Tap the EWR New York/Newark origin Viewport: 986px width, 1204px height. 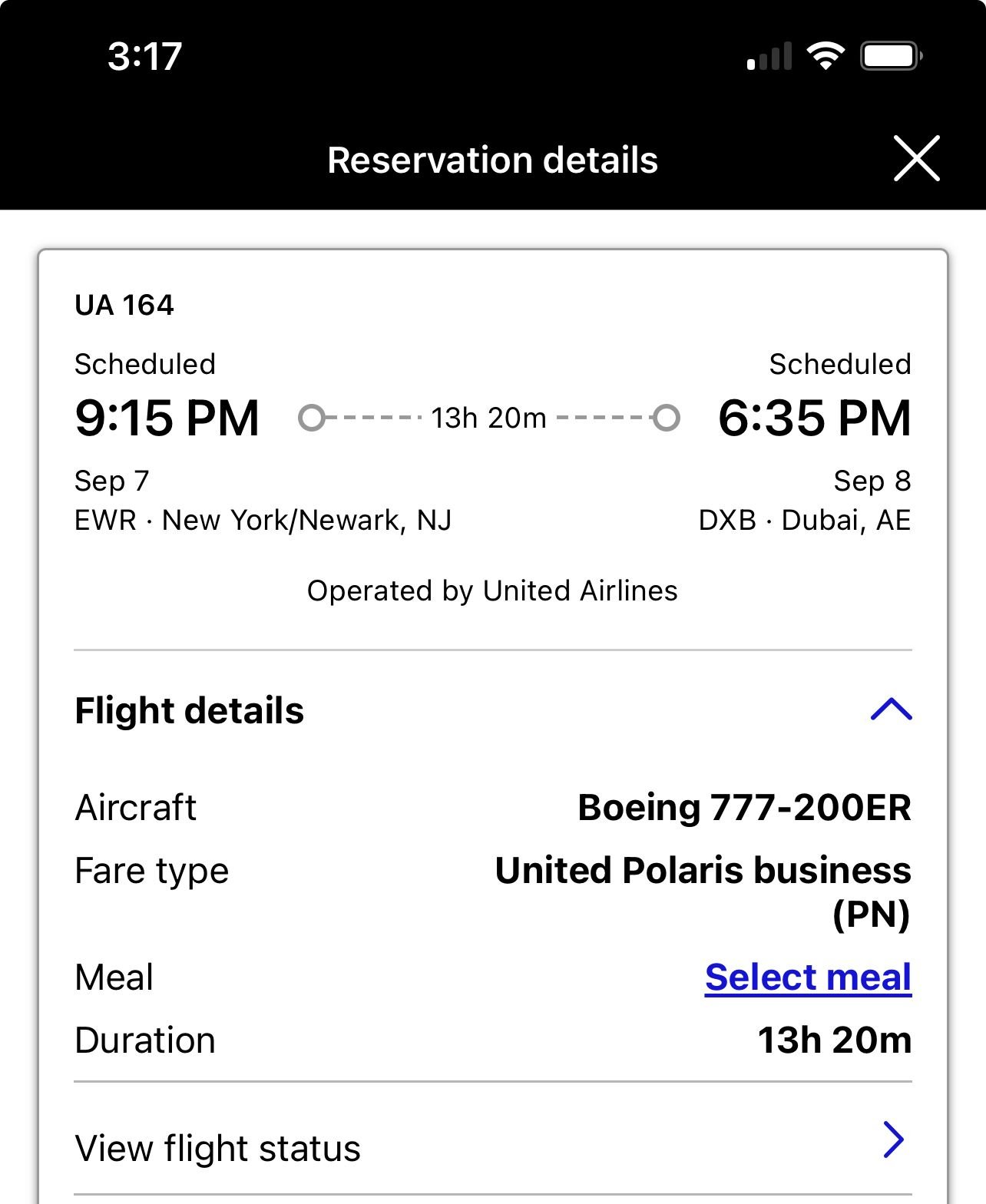(x=263, y=521)
